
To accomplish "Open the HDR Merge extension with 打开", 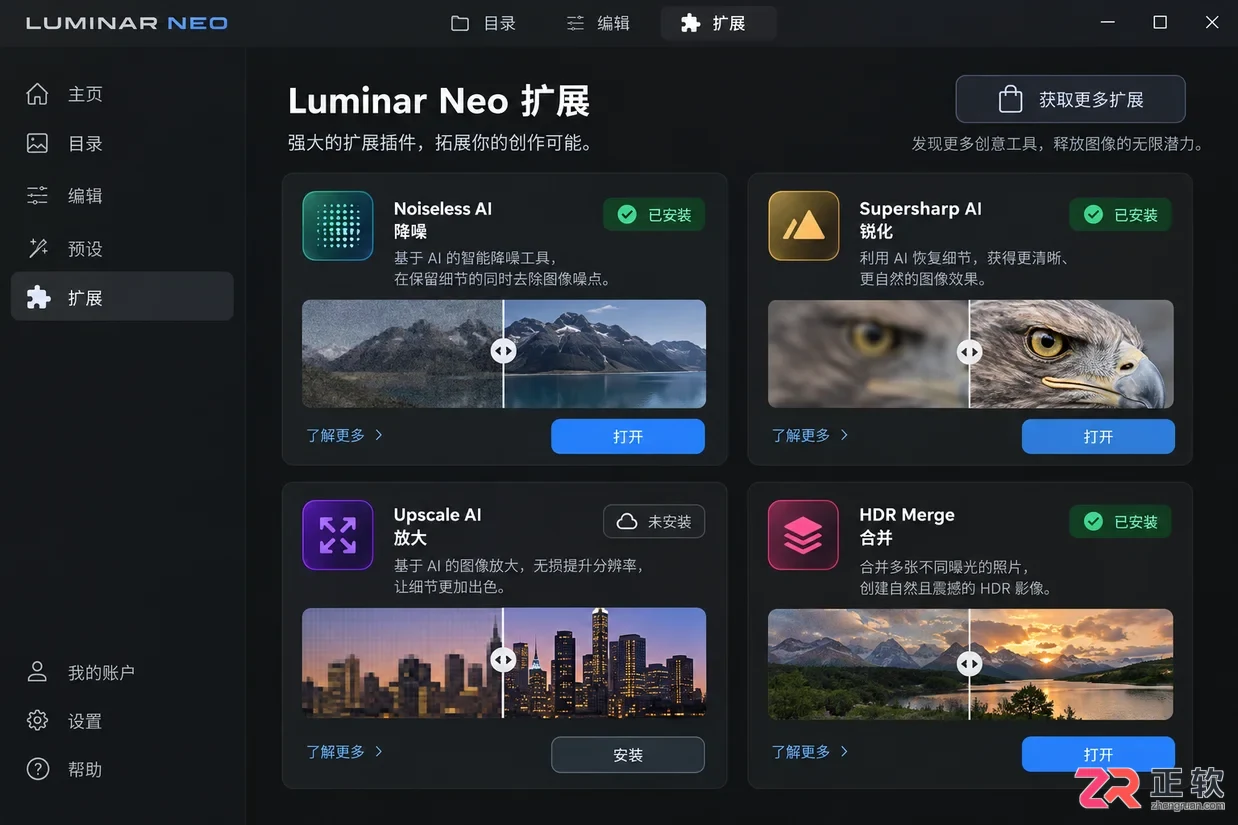I will click(x=1098, y=754).
